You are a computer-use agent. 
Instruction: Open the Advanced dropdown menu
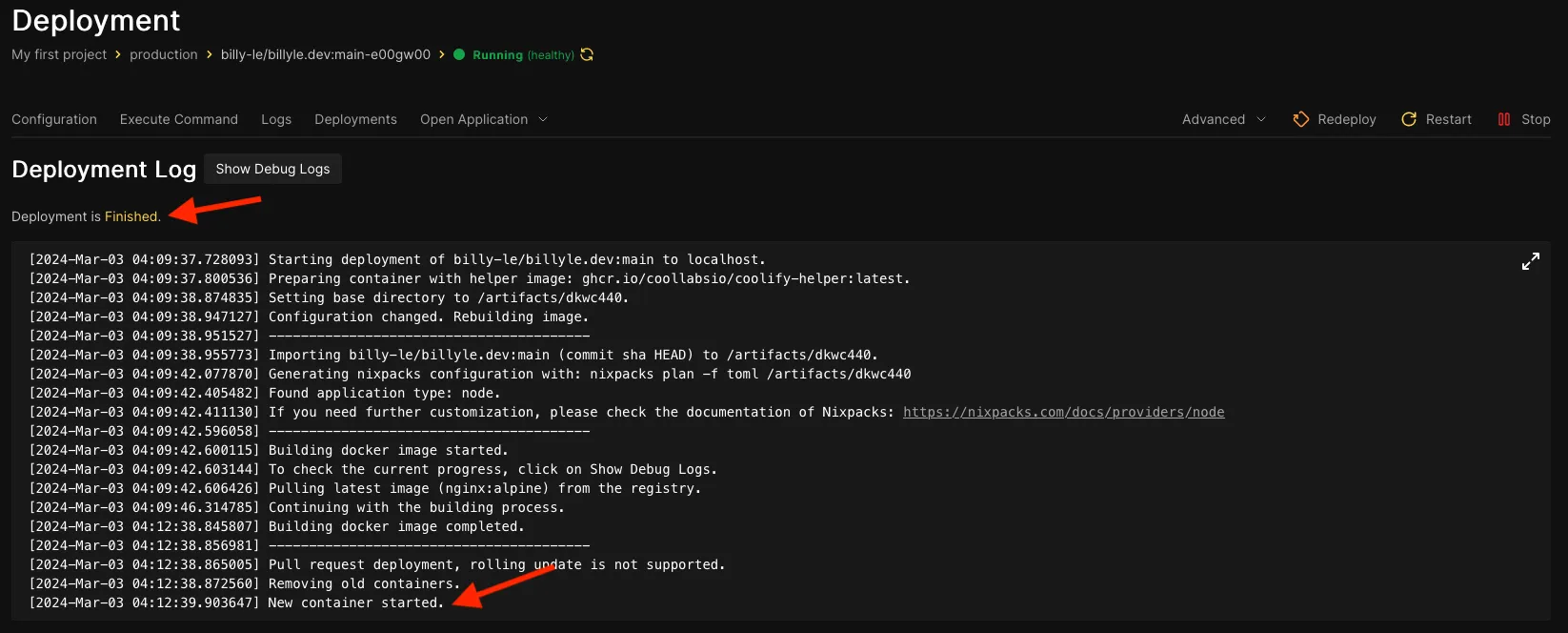(1224, 119)
